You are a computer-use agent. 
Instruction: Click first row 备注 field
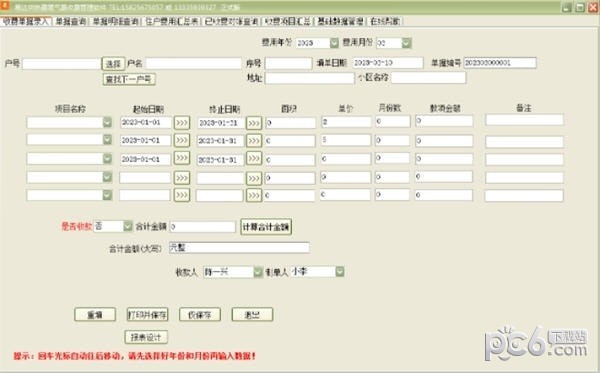click(525, 120)
